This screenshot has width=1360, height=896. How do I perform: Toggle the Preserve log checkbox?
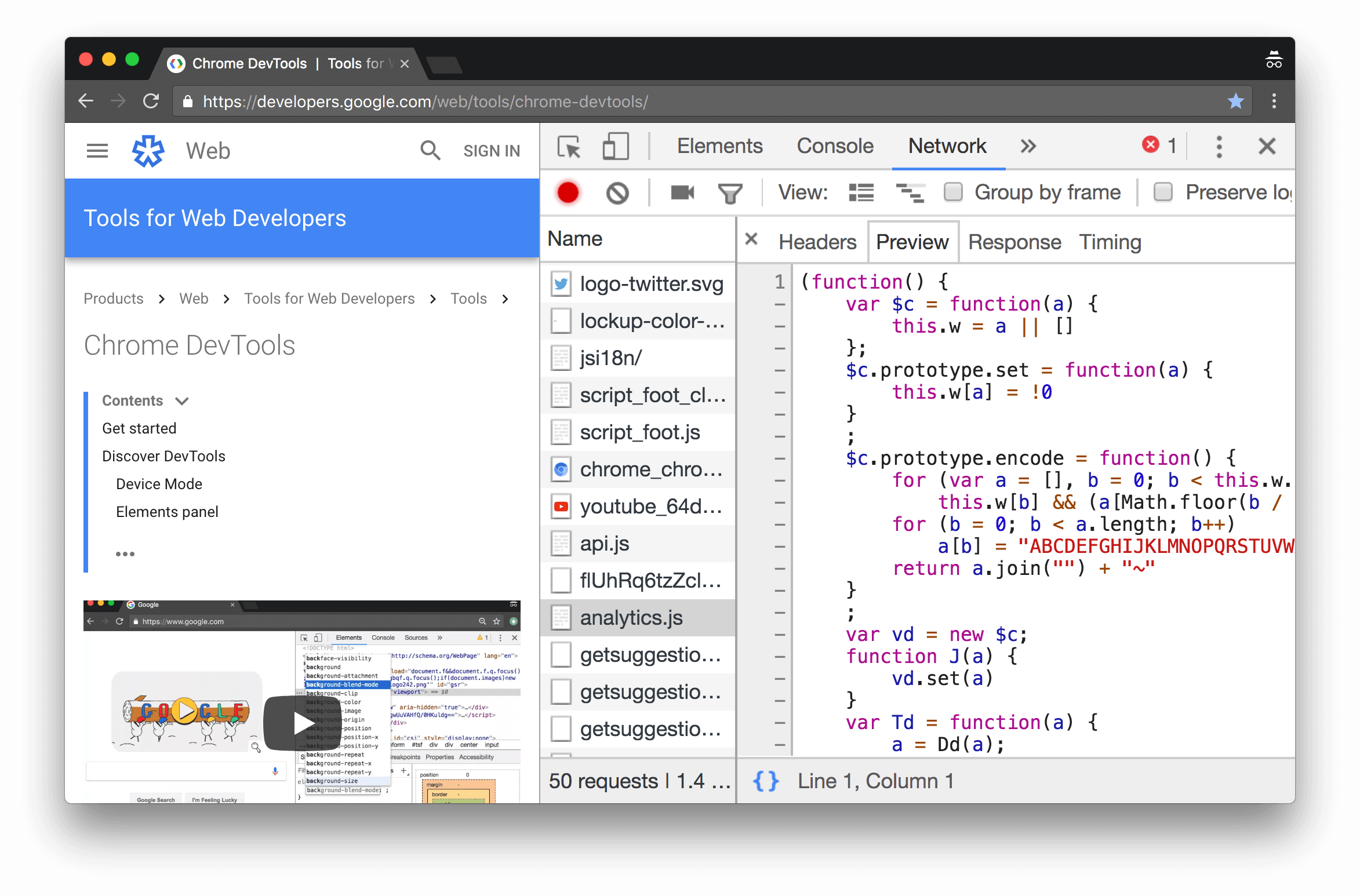coord(1162,192)
